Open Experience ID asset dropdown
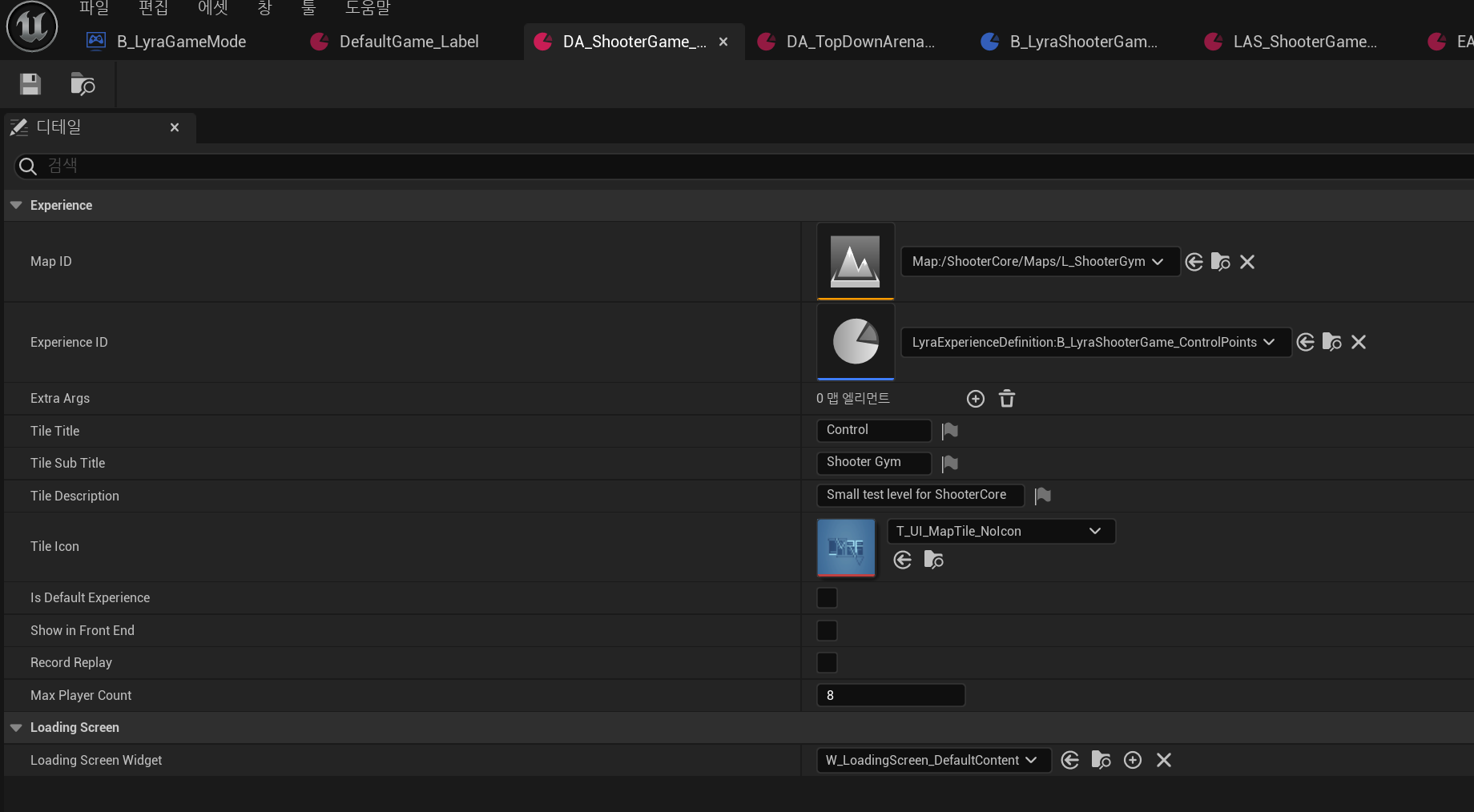This screenshot has width=1474, height=812. point(1096,342)
